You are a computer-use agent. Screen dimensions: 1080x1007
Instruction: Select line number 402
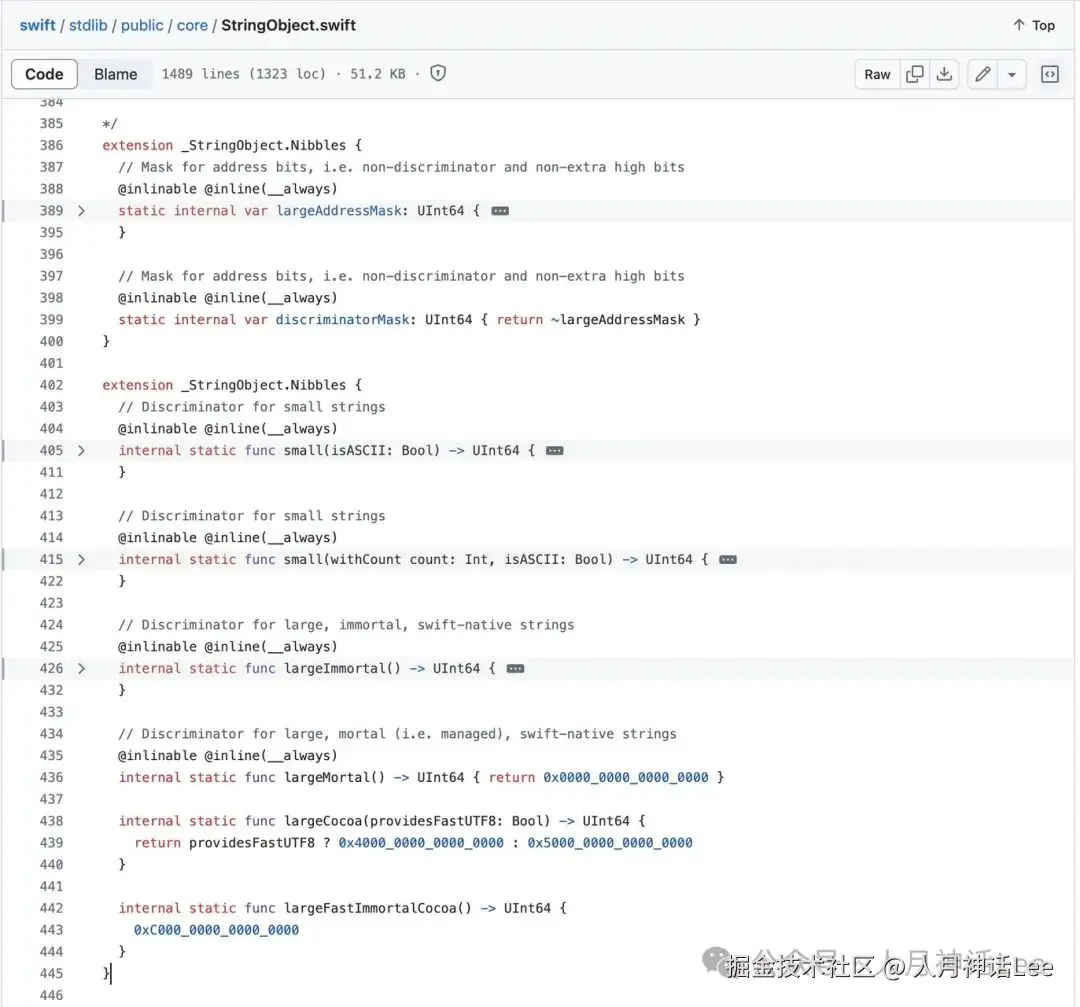click(x=51, y=385)
